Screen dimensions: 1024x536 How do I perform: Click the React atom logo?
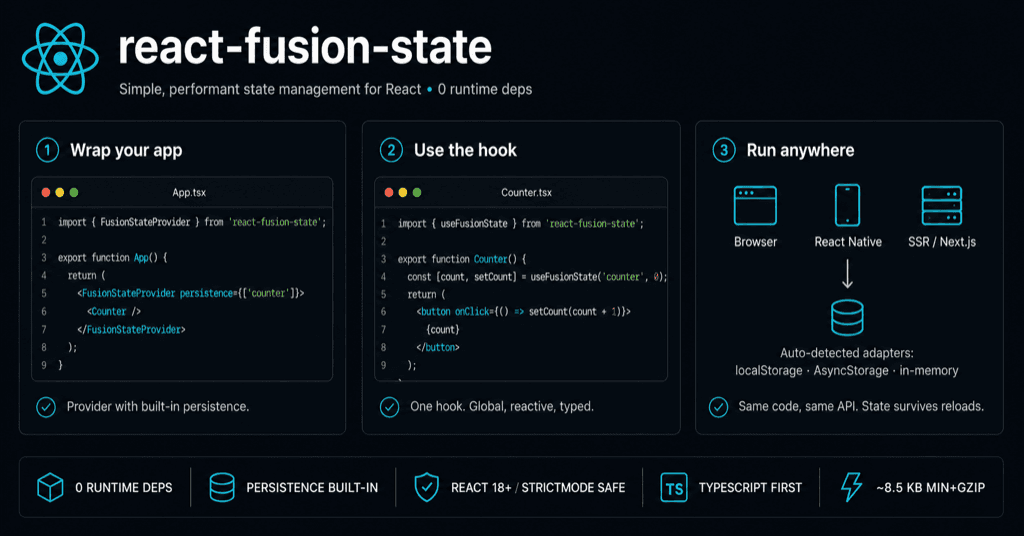pyautogui.click(x=60, y=58)
